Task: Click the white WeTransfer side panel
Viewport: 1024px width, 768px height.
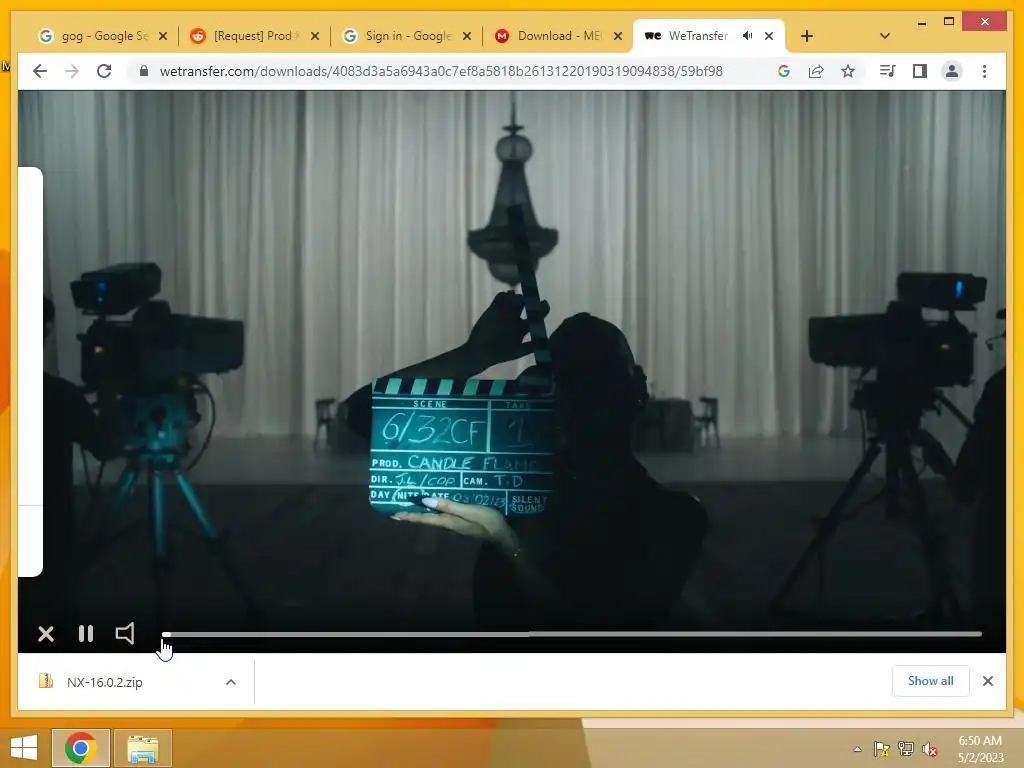Action: [31, 372]
